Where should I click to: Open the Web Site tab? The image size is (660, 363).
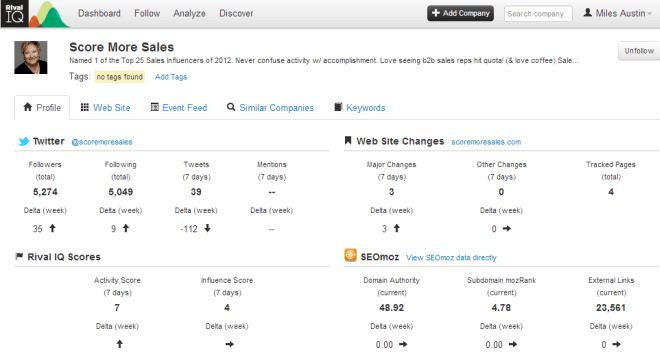tap(105, 108)
